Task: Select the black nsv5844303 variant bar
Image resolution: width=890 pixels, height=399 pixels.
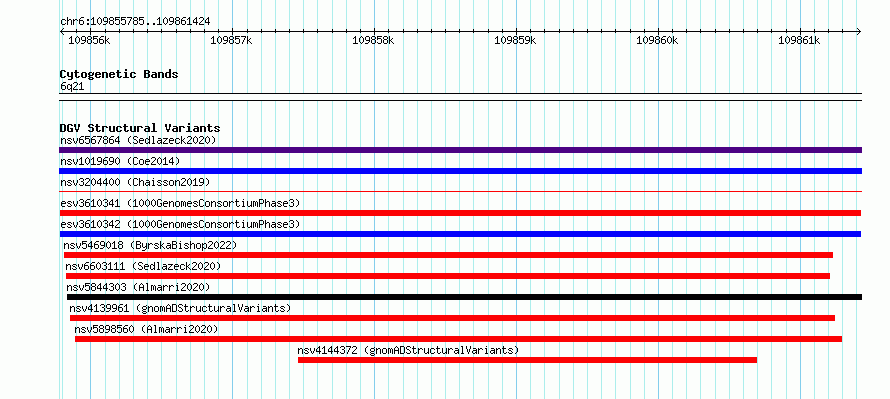Action: coord(464,297)
